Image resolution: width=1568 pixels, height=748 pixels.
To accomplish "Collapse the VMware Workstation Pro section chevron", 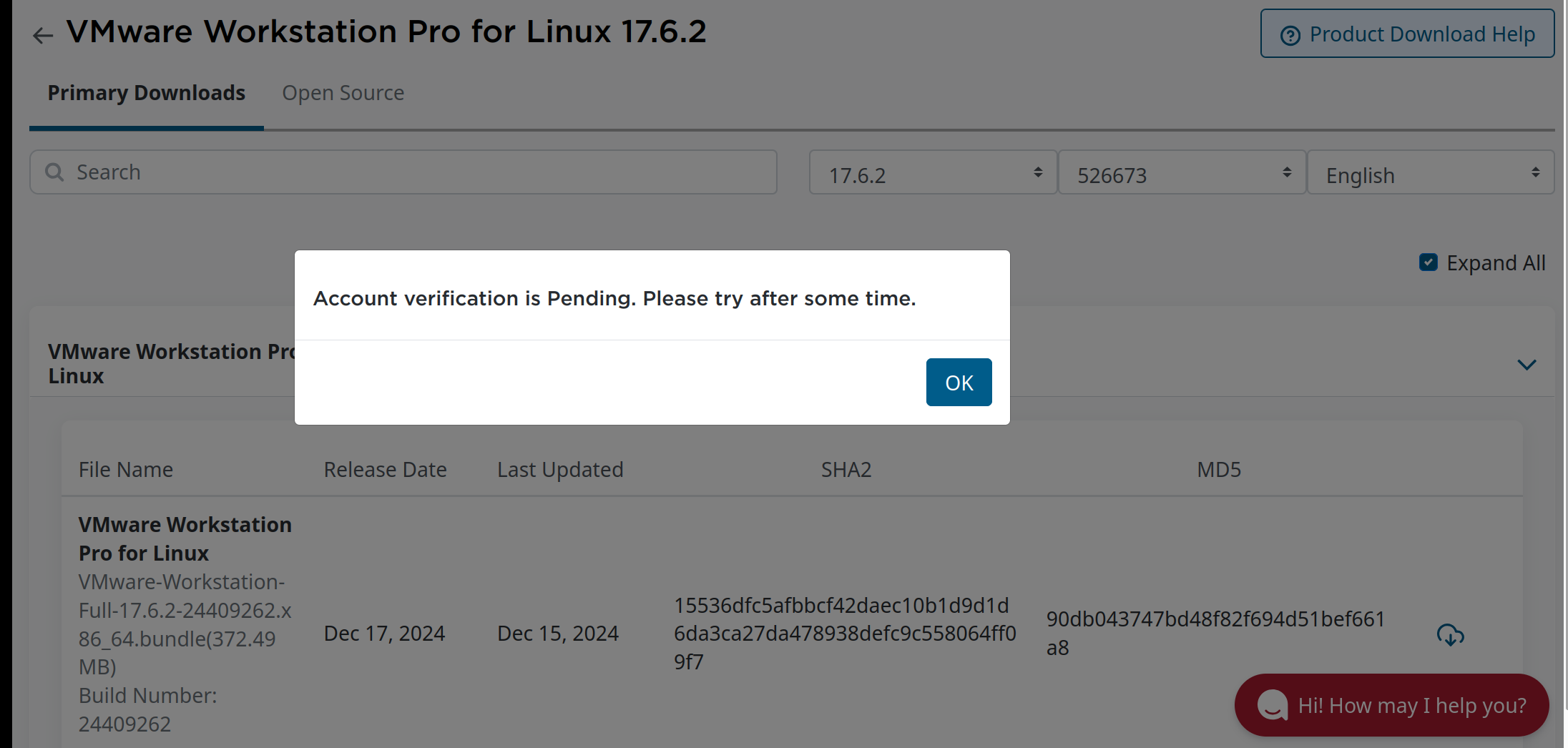I will tap(1527, 365).
